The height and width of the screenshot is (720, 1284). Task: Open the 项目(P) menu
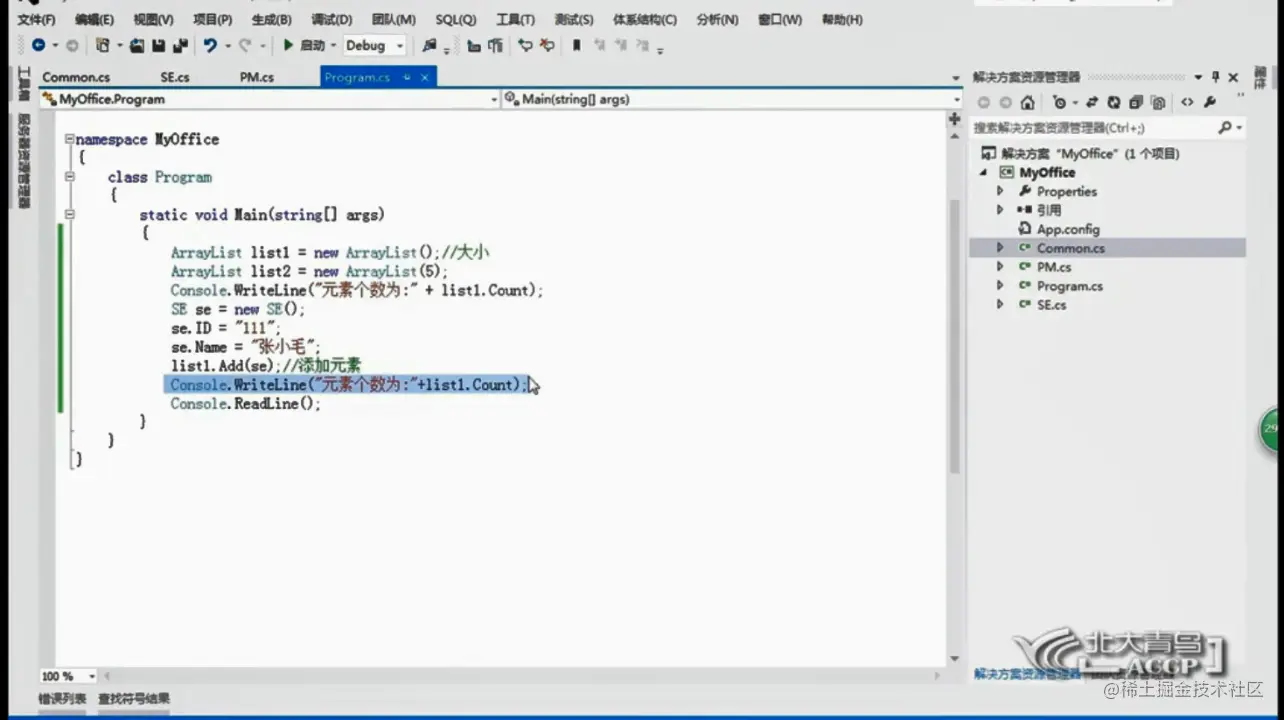(212, 19)
